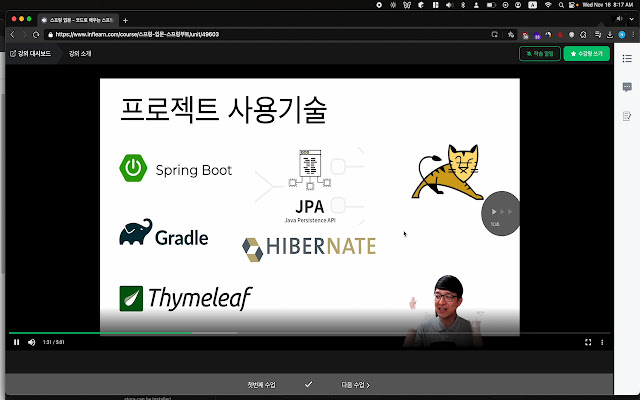Open browser downloads
The image size is (640, 400).
610,35
